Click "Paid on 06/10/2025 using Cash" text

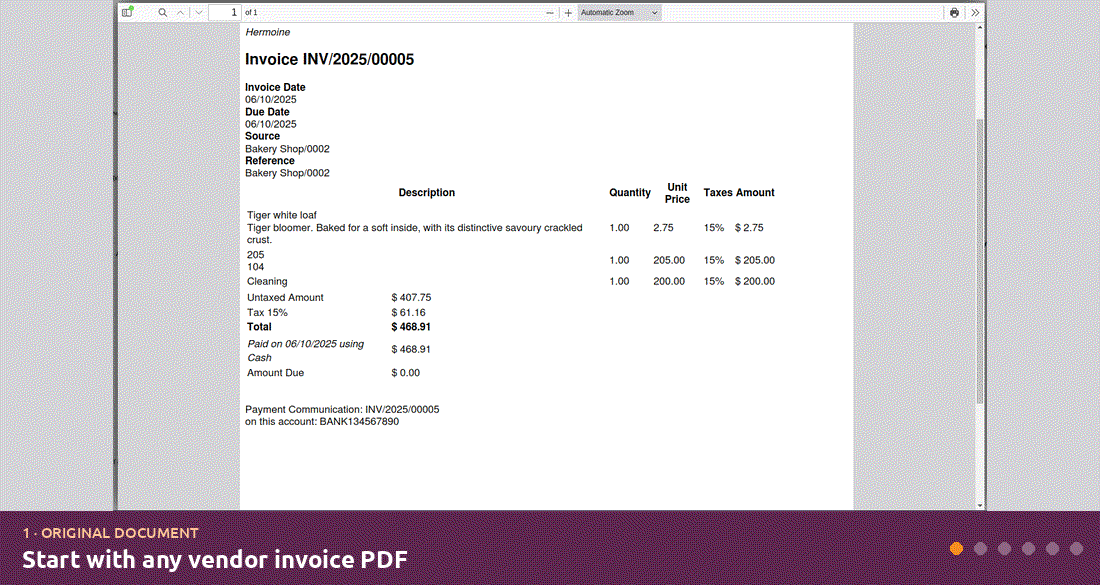click(x=306, y=351)
